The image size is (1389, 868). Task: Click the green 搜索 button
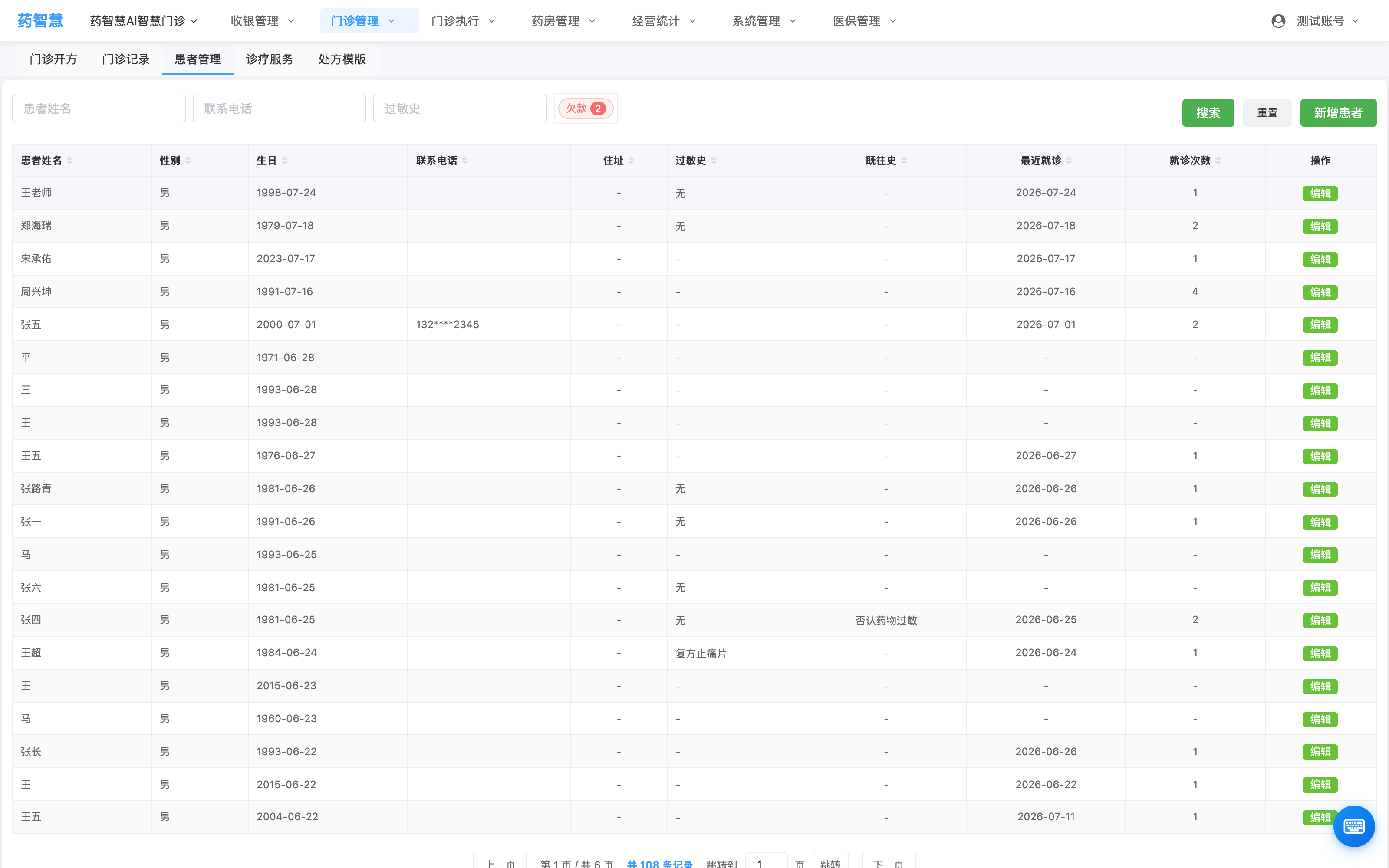1208,112
